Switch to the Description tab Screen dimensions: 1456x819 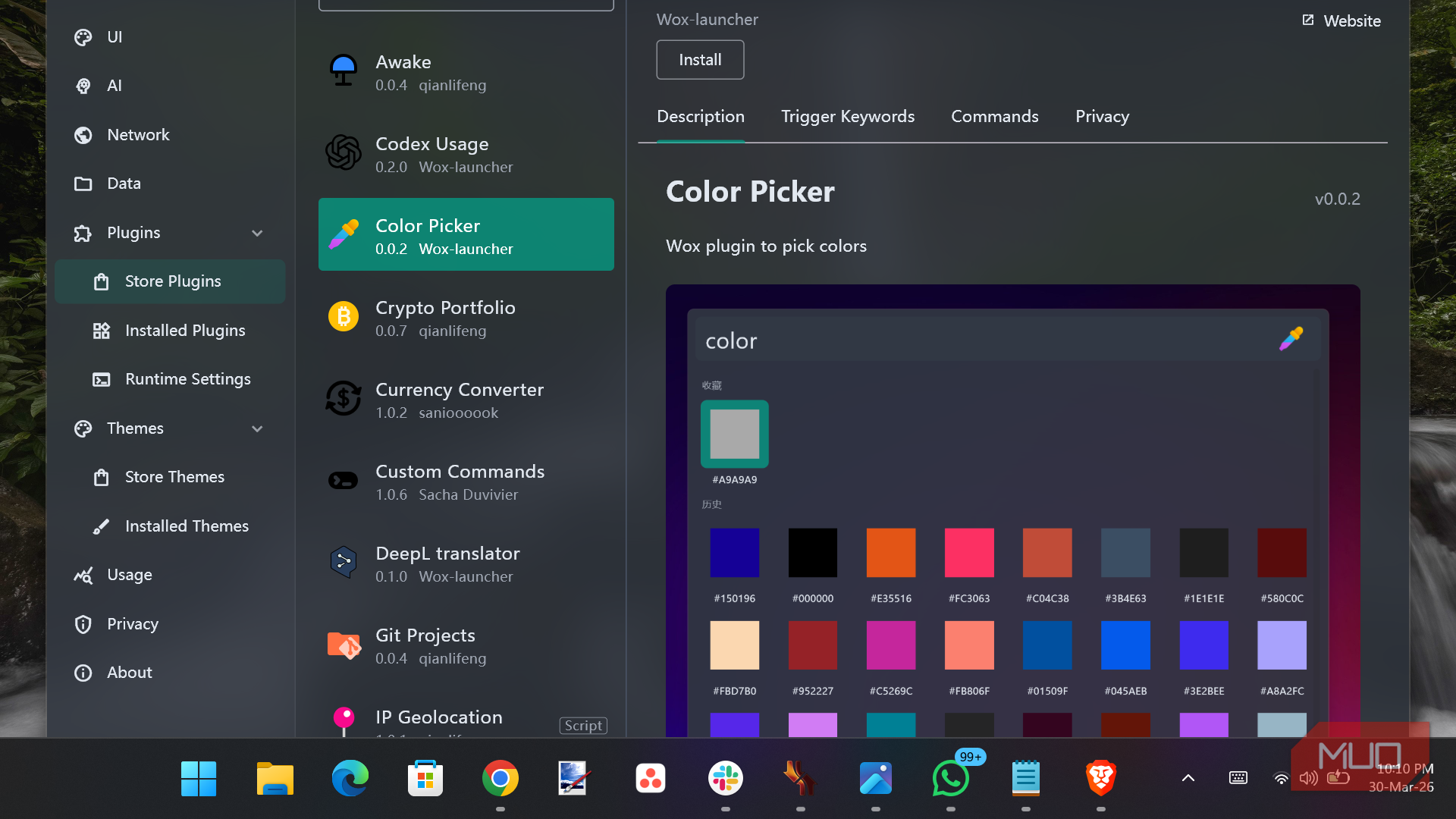(701, 117)
